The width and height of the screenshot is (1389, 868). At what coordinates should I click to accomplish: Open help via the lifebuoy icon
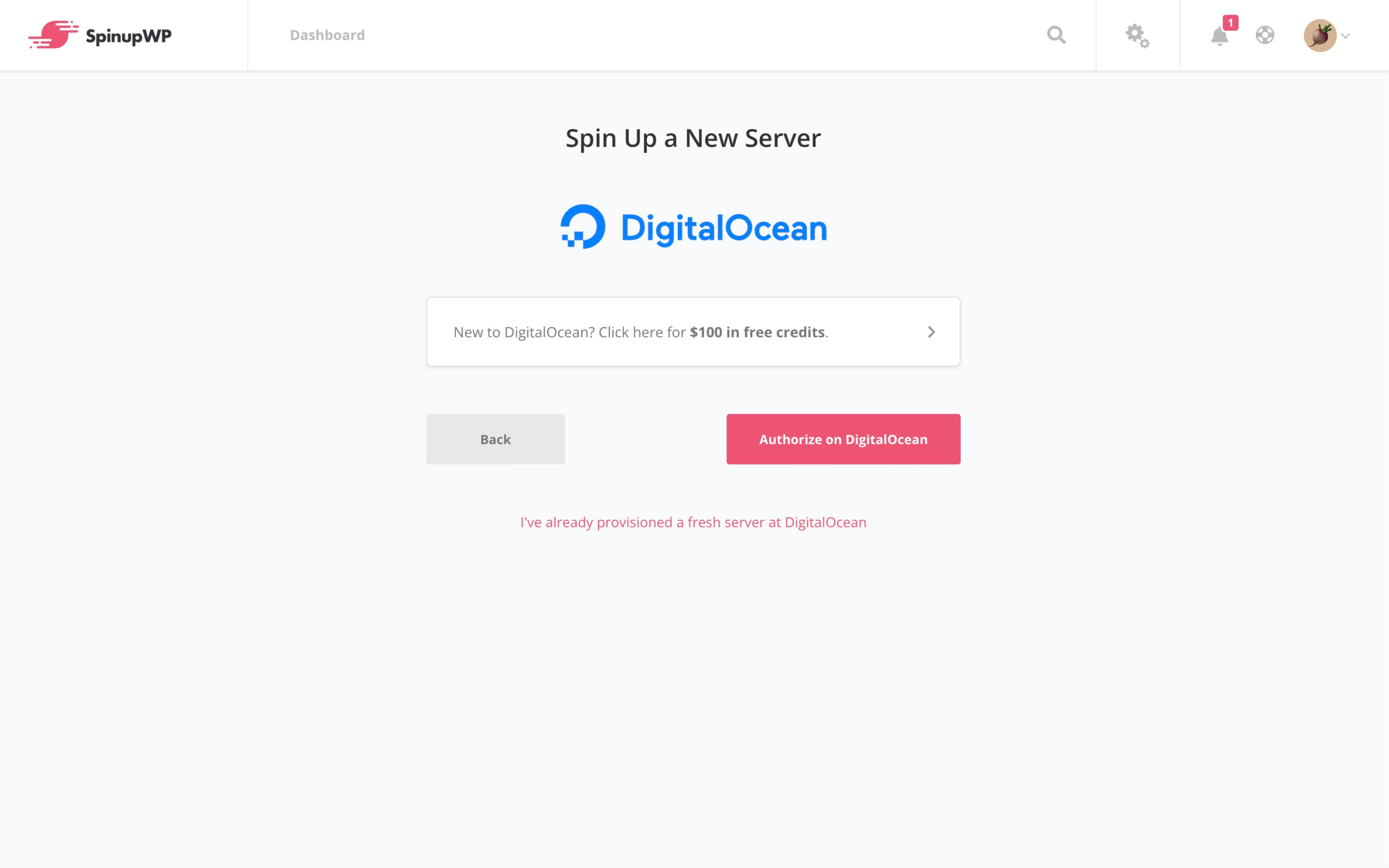coord(1265,35)
